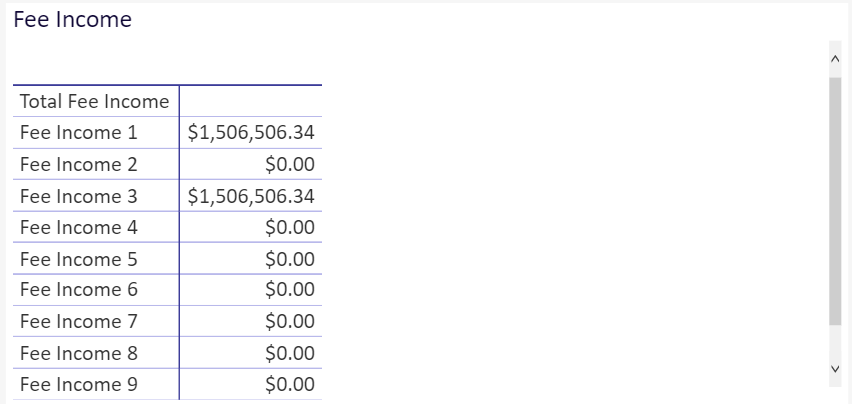This screenshot has height=404, width=852.
Task: Select the Fee Income 3 row label
Action: [x=79, y=196]
